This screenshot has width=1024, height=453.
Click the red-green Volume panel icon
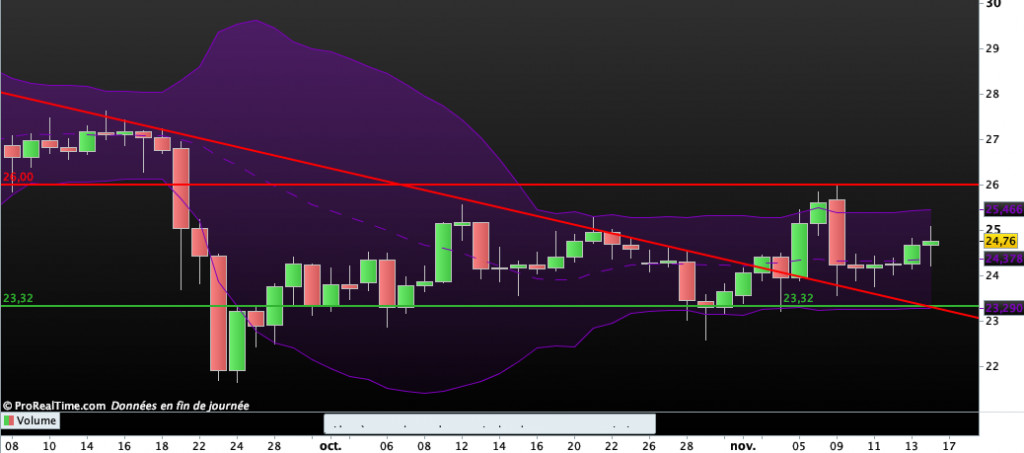[x=10, y=422]
